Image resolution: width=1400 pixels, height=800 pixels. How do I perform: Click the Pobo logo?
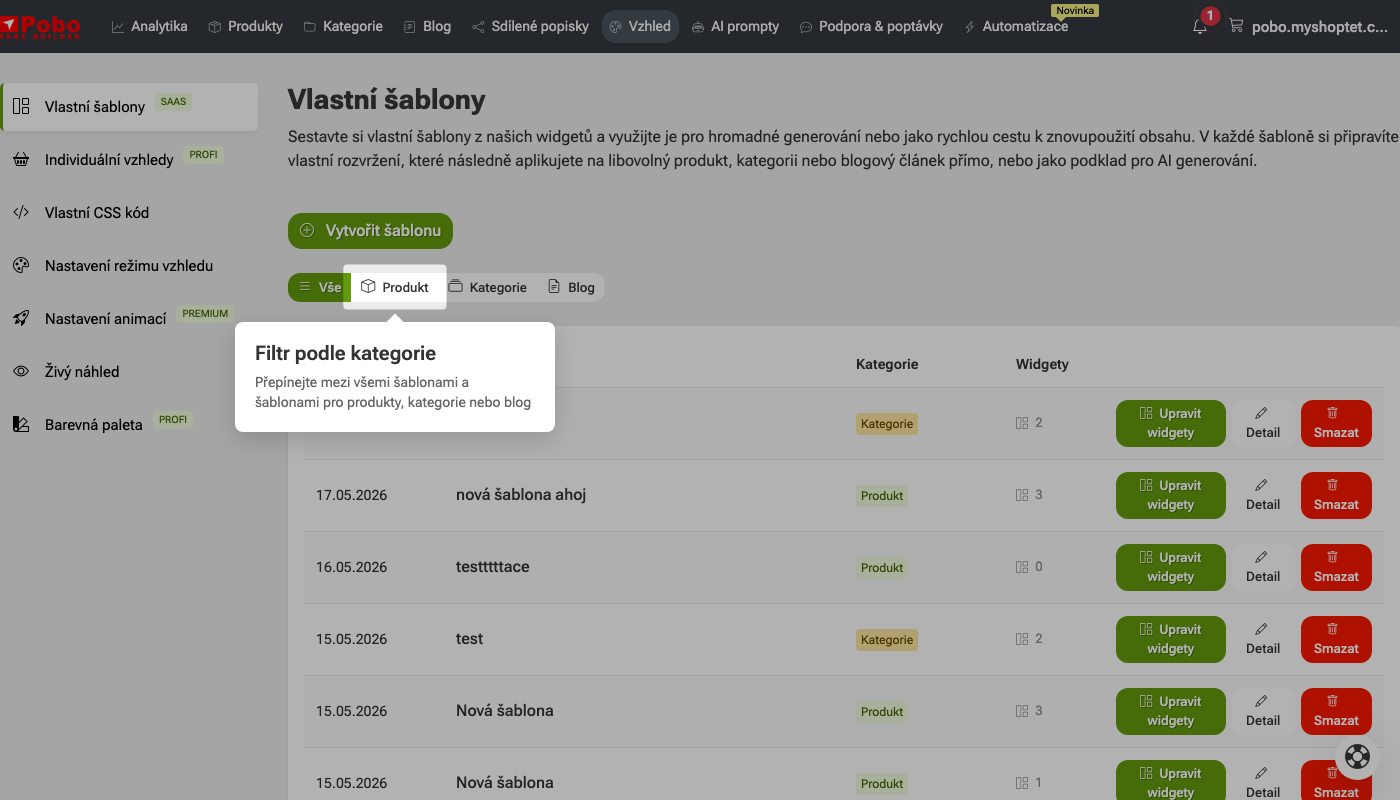[x=40, y=26]
